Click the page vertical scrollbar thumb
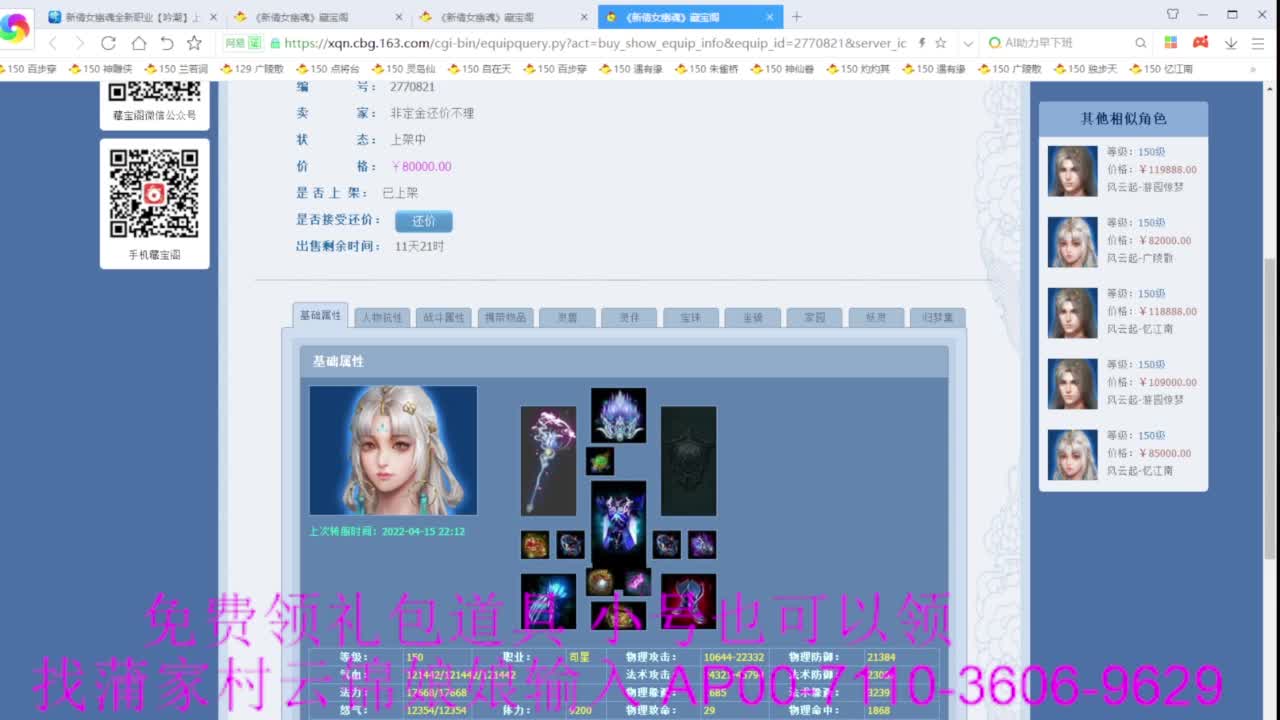Screen dimensions: 1280x720 1271,408
